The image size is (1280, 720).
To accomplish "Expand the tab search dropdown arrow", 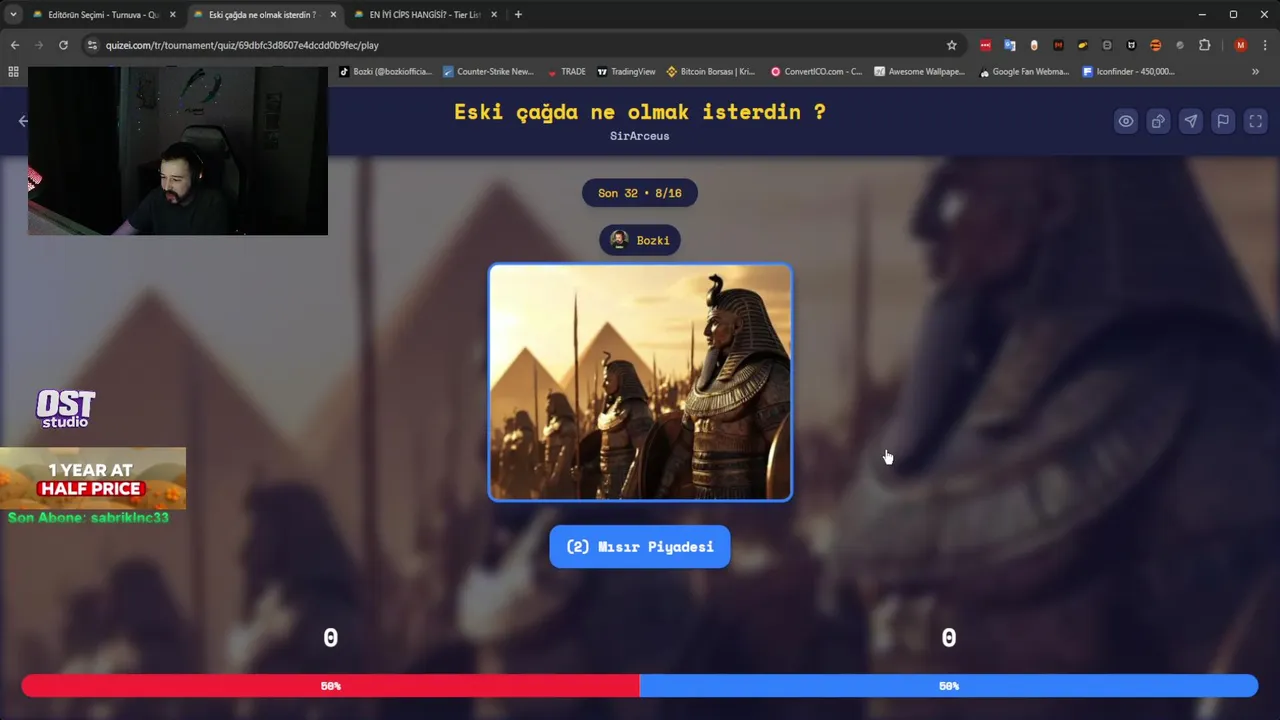I will tap(13, 15).
